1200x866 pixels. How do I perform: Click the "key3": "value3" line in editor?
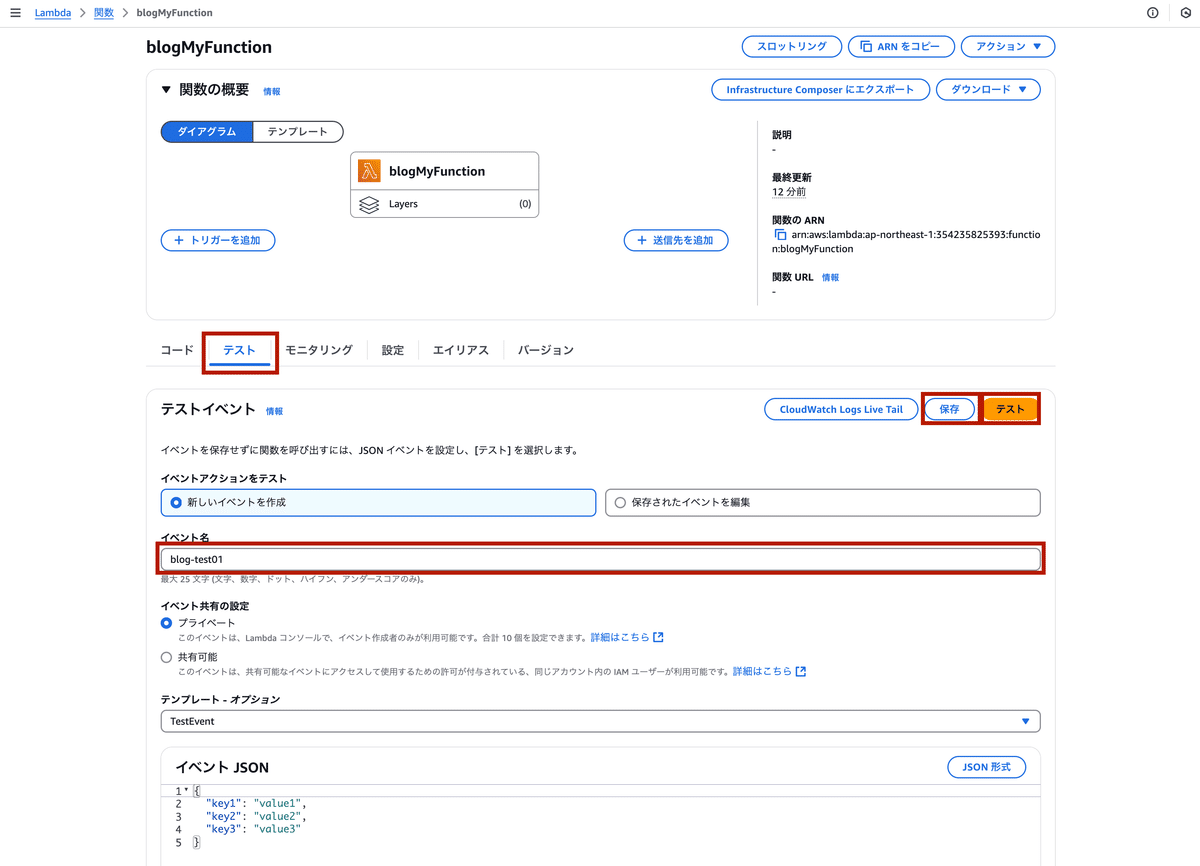(x=253, y=829)
